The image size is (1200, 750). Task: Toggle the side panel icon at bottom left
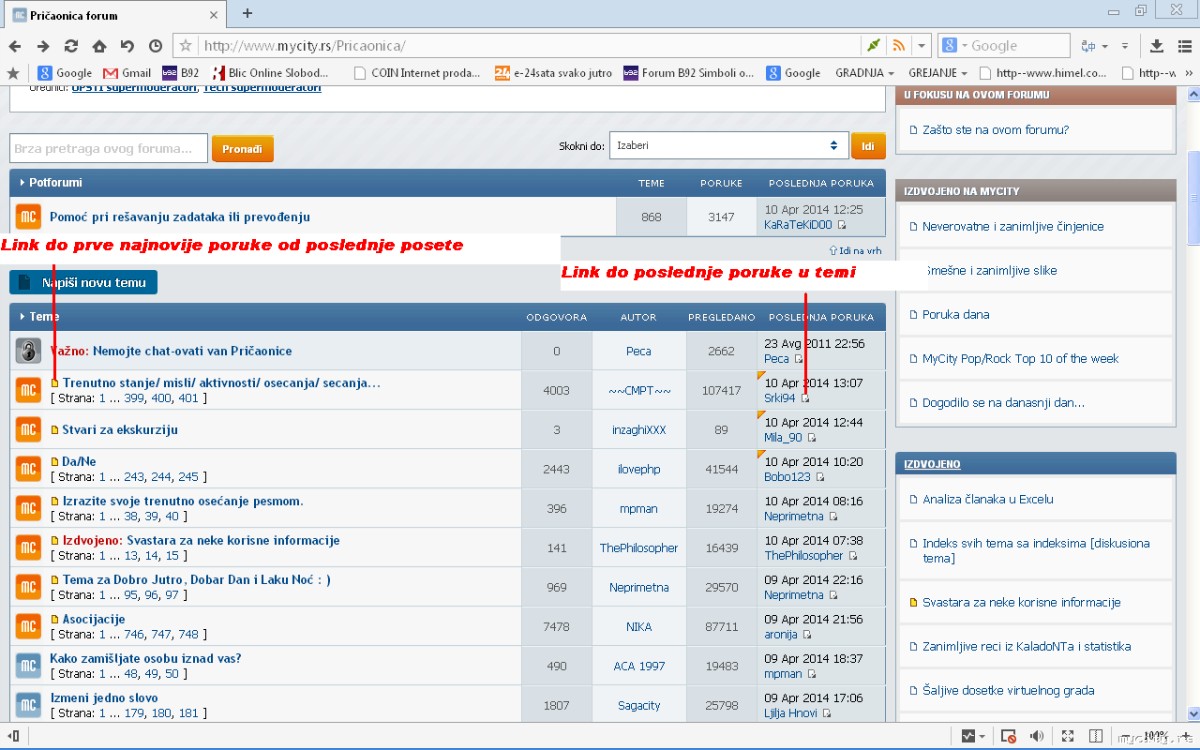click(x=13, y=737)
